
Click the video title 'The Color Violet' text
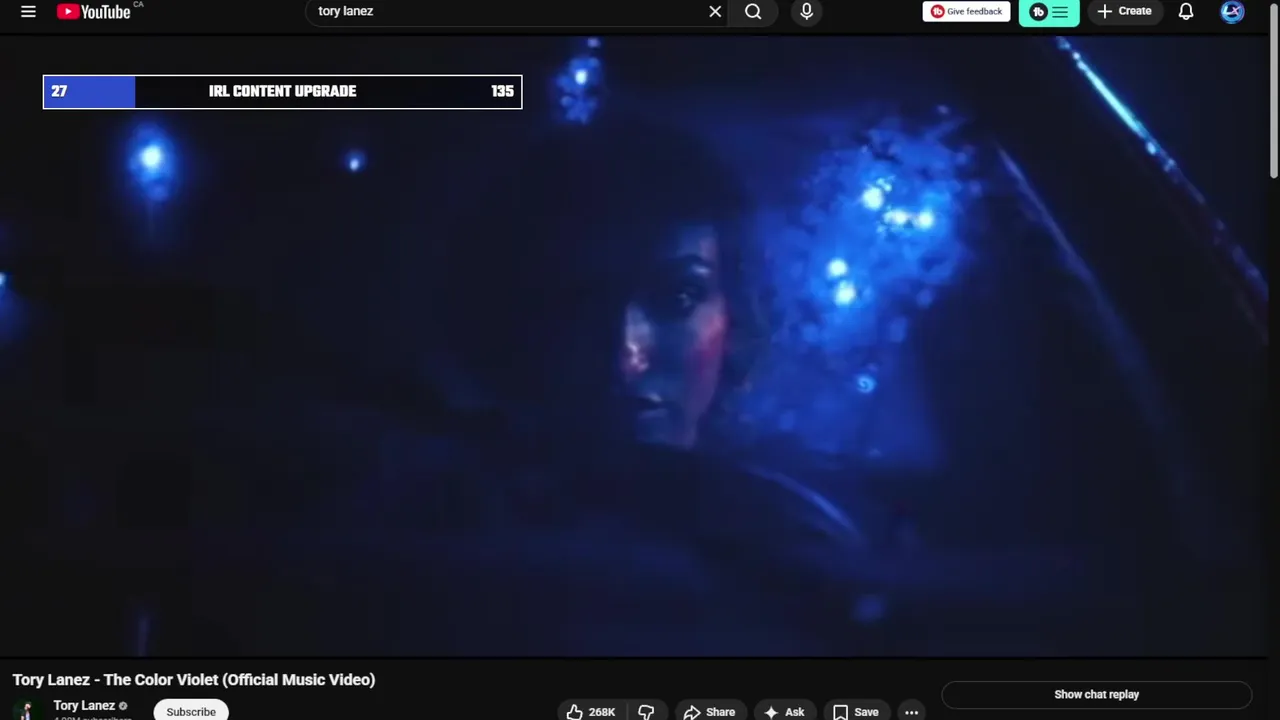tap(161, 680)
